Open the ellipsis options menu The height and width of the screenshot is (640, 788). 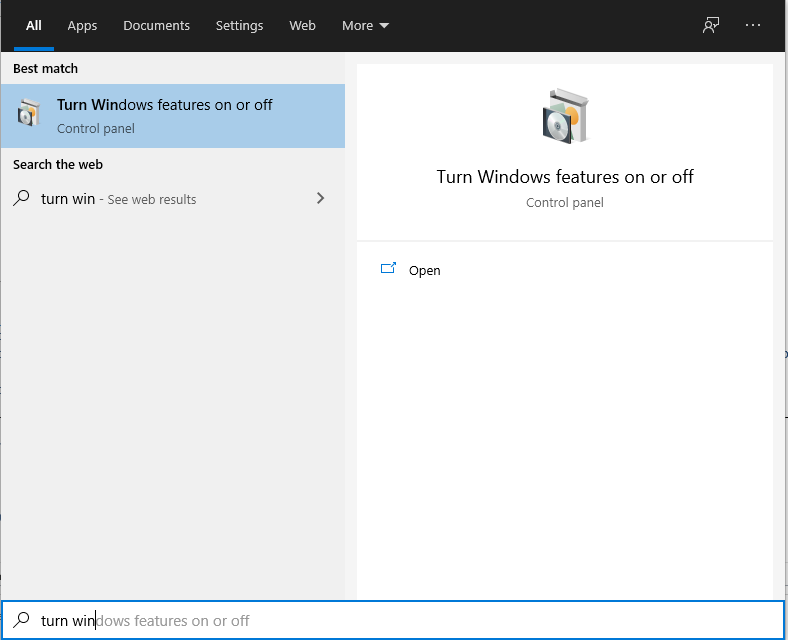point(753,26)
